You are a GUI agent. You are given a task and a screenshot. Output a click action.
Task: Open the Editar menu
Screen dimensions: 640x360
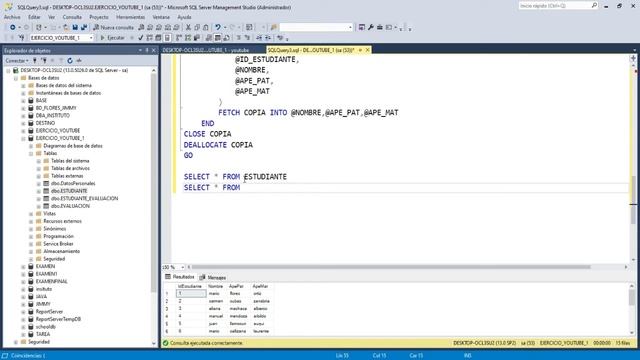(x=34, y=17)
